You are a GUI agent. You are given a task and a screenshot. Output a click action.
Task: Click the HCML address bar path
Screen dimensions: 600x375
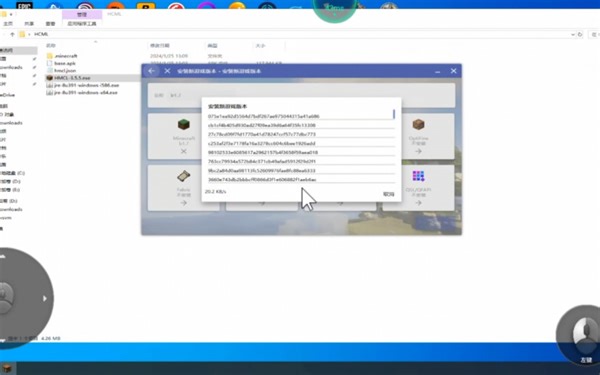click(x=41, y=34)
